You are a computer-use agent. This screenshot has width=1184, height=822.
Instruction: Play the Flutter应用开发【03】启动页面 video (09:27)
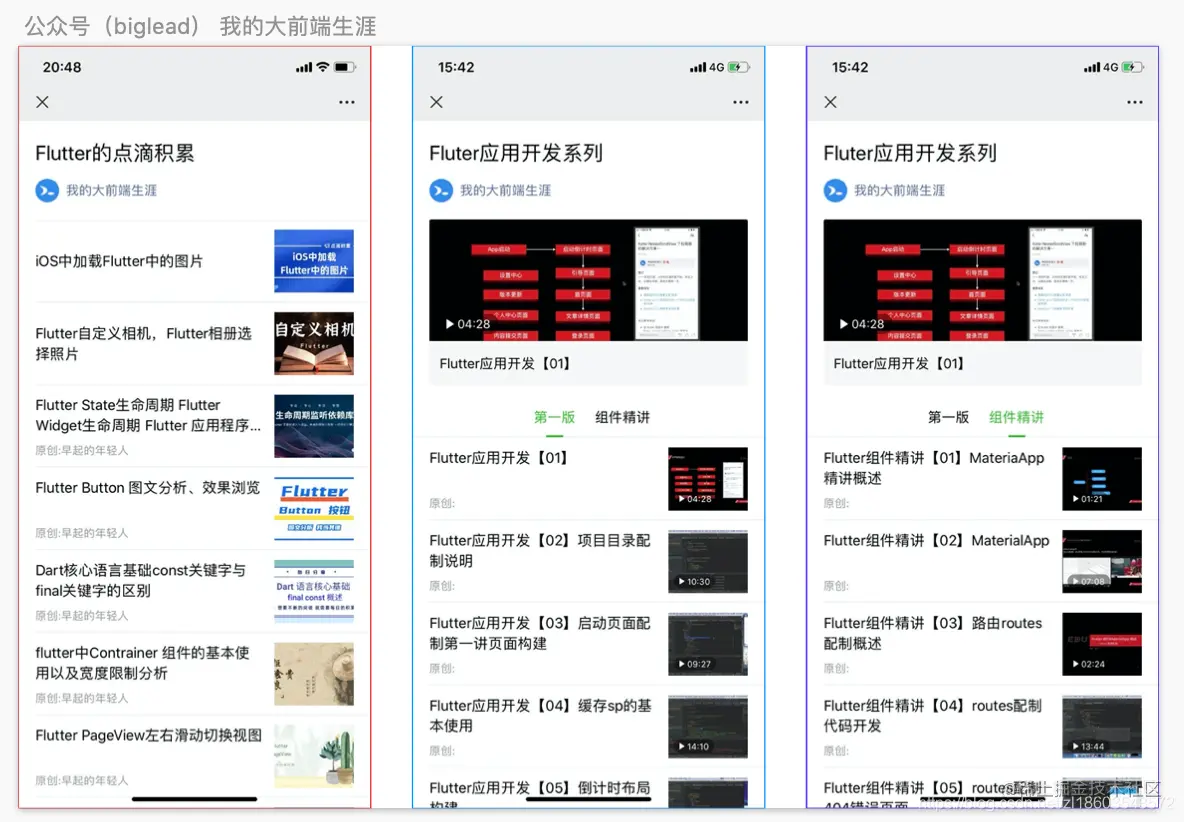pos(708,644)
